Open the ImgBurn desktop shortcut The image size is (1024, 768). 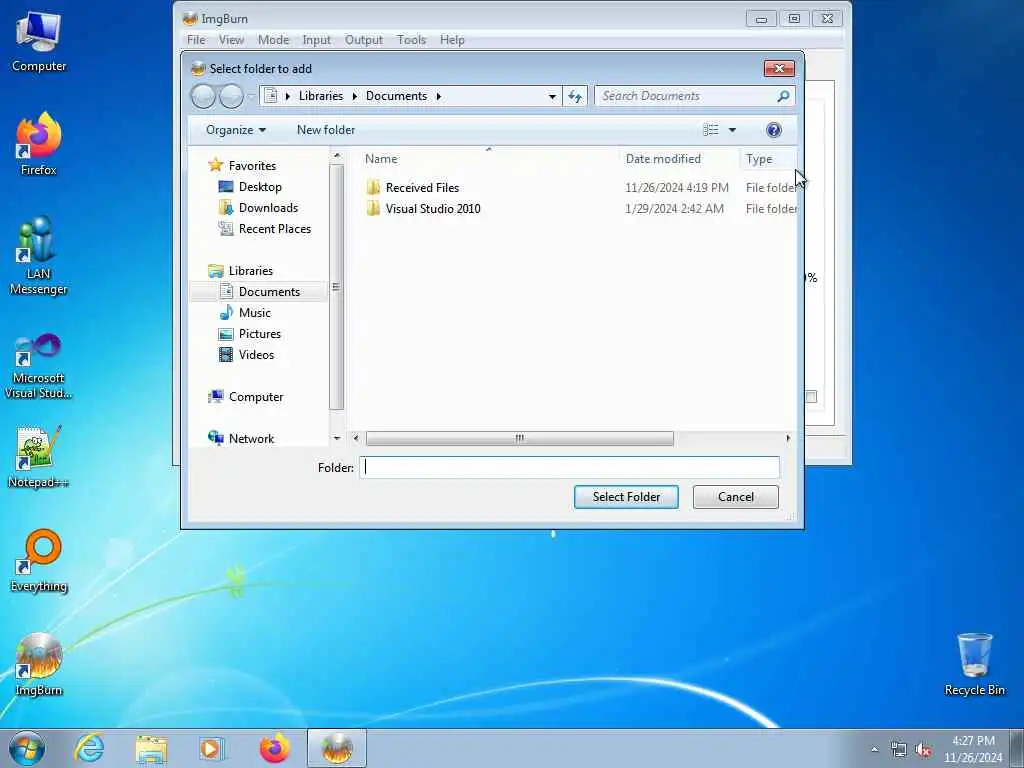click(x=39, y=664)
